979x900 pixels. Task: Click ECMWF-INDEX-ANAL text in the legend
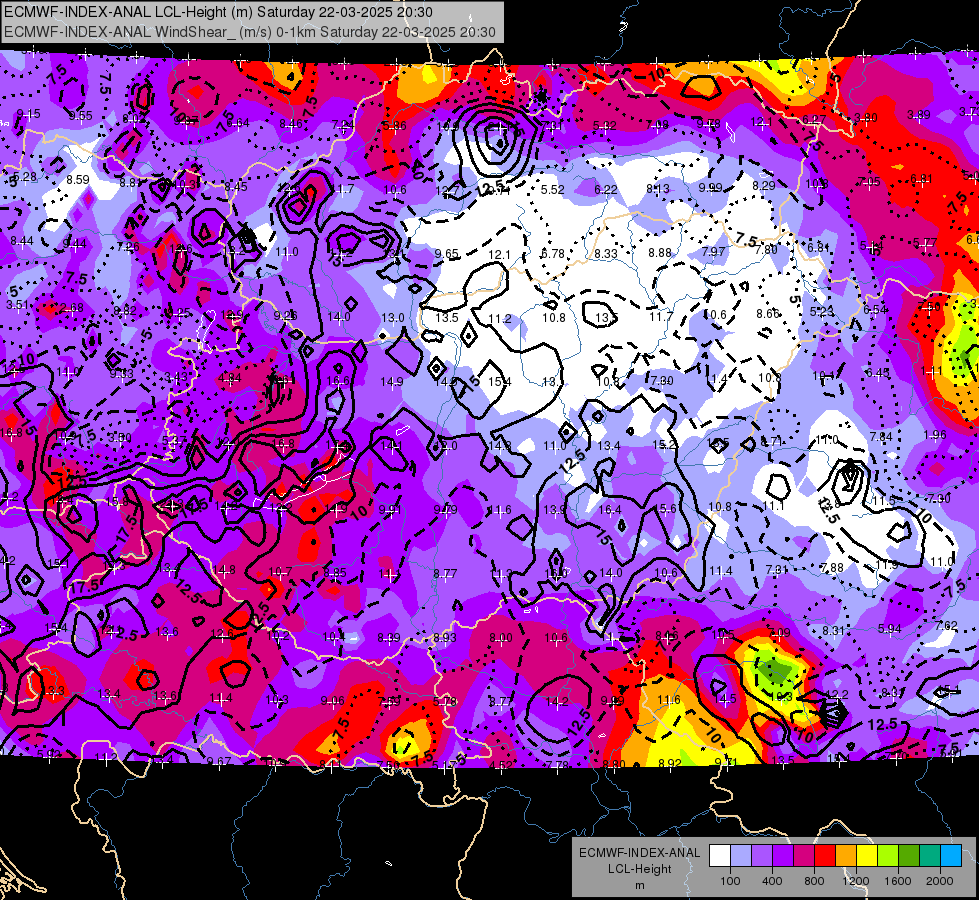(639, 853)
